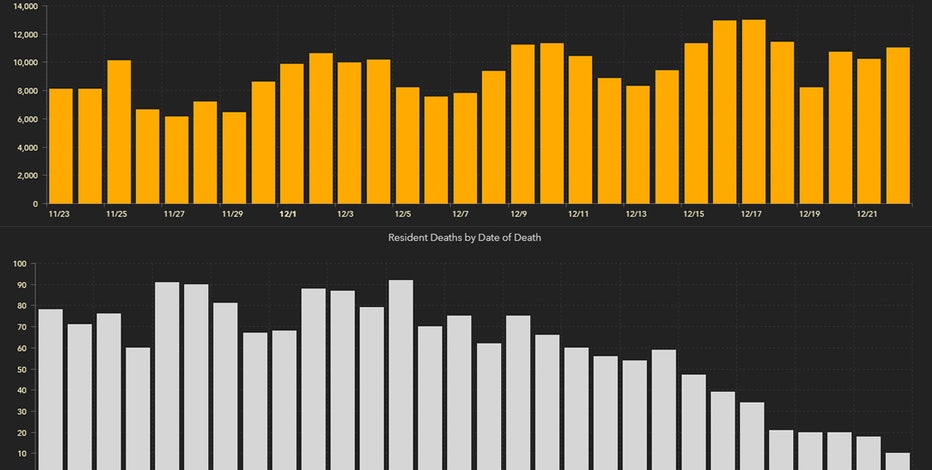Click the Resident Deaths by Date of Death title

pyautogui.click(x=464, y=237)
